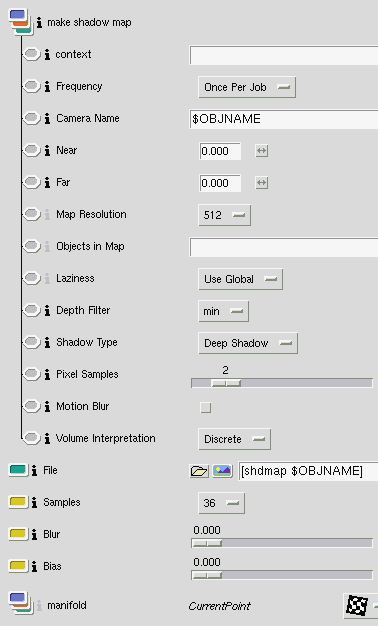Click the info icon next to Motion Blur
Screen dimensions: 378x626
click(x=47, y=406)
